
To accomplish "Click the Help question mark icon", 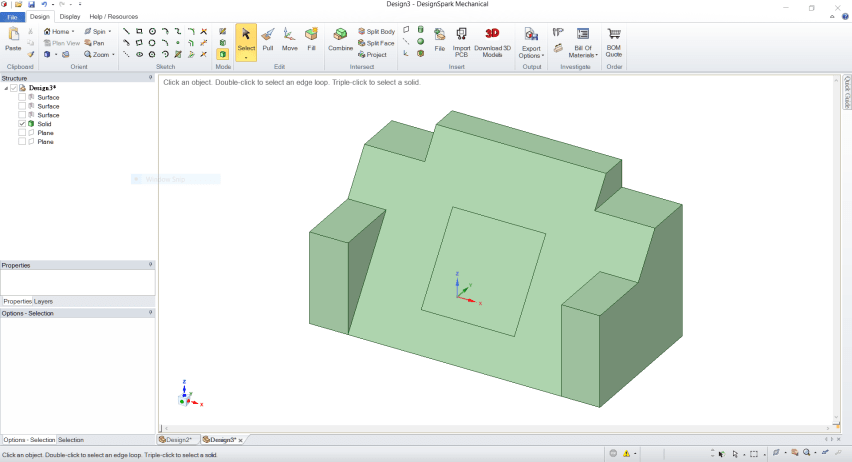I will [x=845, y=17].
